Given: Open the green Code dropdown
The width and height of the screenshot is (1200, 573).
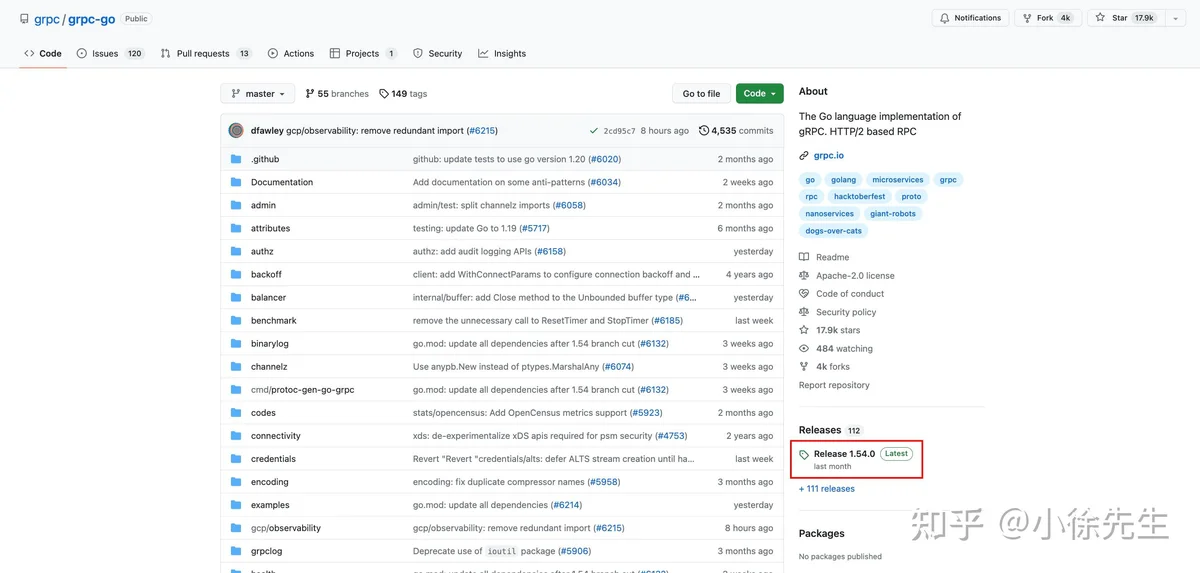Looking at the screenshot, I should coord(759,93).
